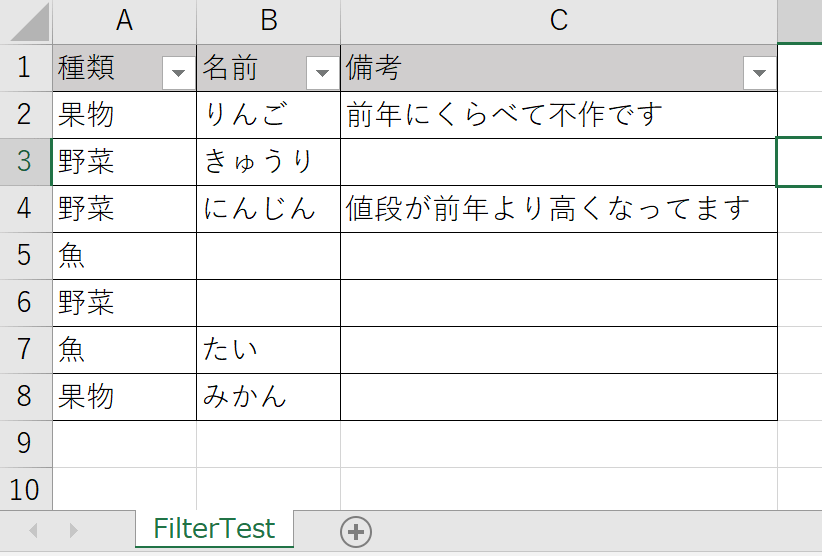Click the cell containing りんご

pyautogui.click(x=268, y=115)
